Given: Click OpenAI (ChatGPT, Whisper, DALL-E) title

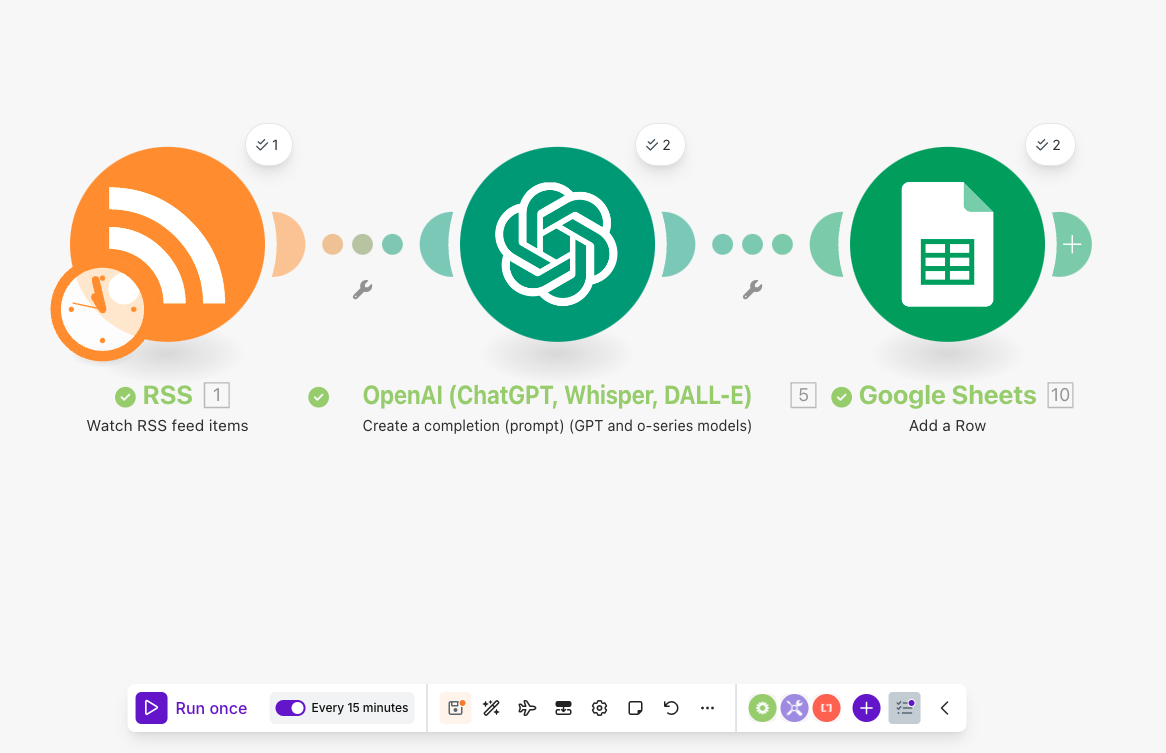Looking at the screenshot, I should [557, 395].
